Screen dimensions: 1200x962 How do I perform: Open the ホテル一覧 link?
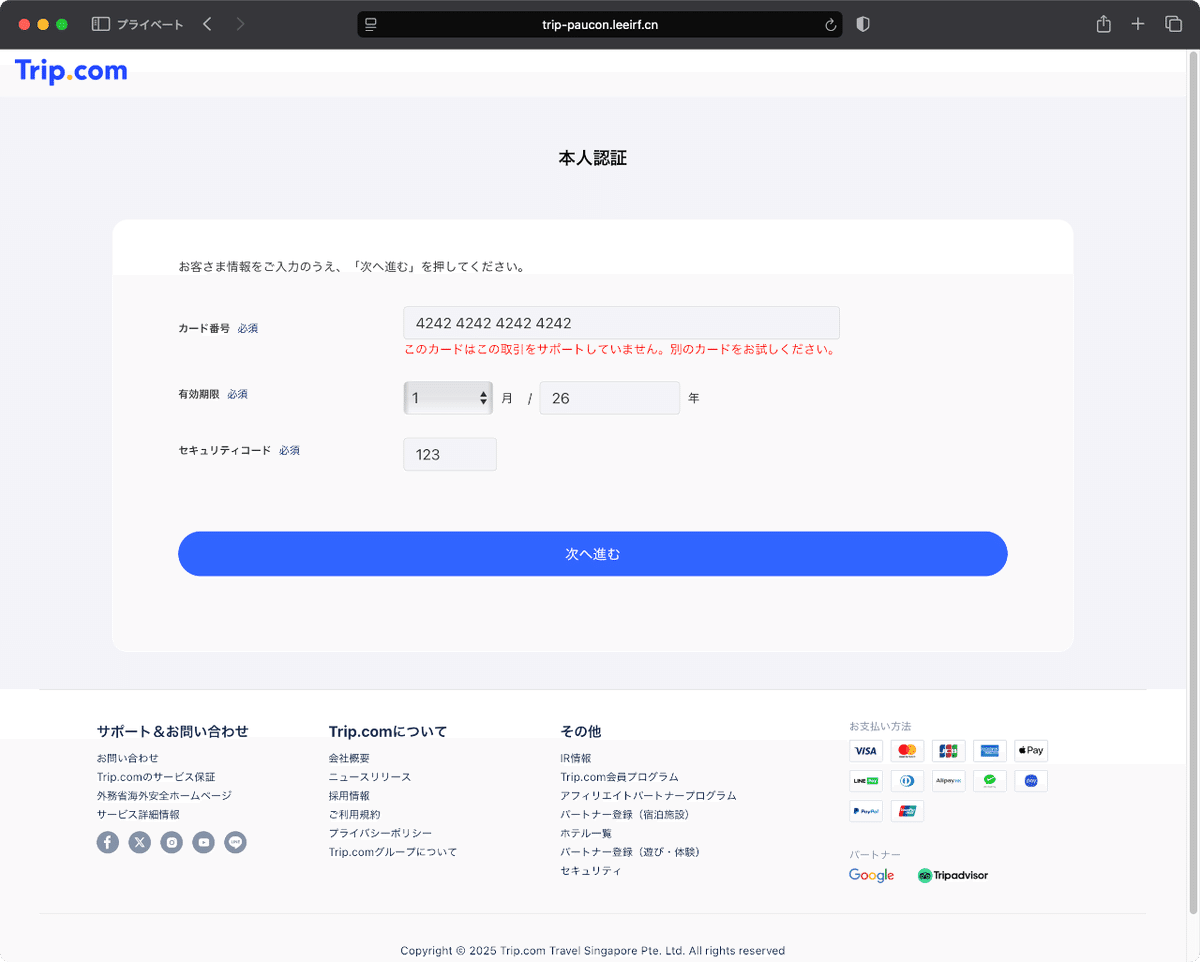pos(586,833)
